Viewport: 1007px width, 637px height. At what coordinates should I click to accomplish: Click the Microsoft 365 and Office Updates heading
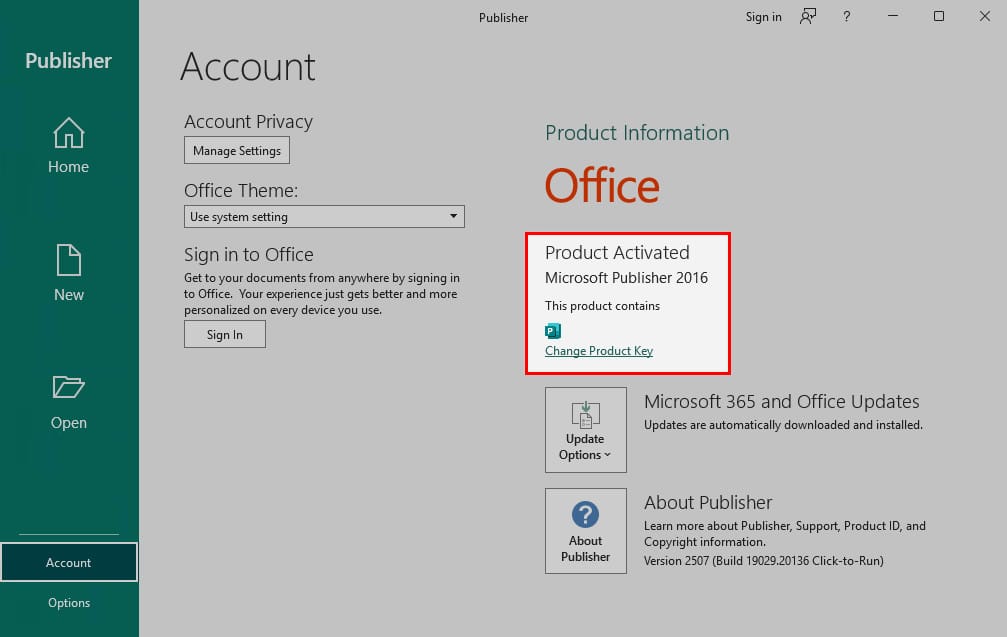(782, 401)
